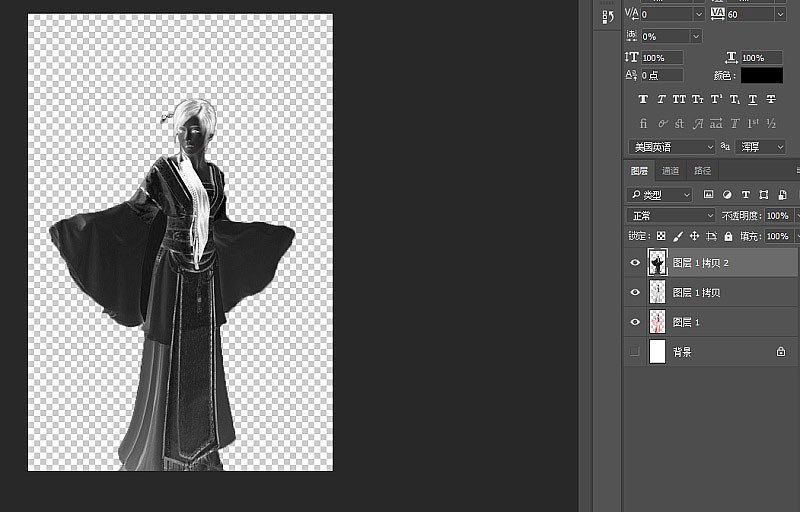The height and width of the screenshot is (512, 800).
Task: Toggle underline text style
Action: (752, 99)
